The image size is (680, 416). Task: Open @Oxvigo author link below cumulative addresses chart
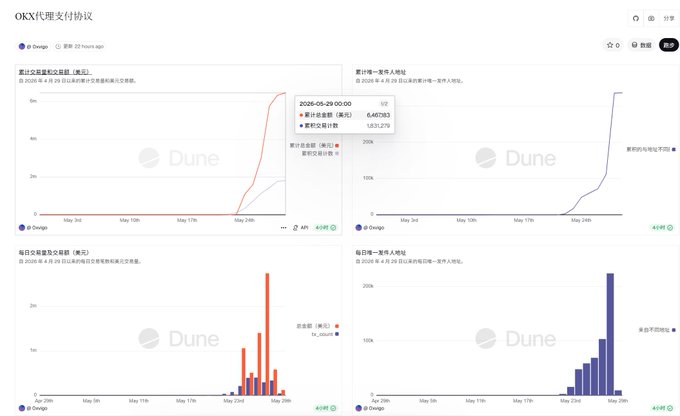[370, 228]
